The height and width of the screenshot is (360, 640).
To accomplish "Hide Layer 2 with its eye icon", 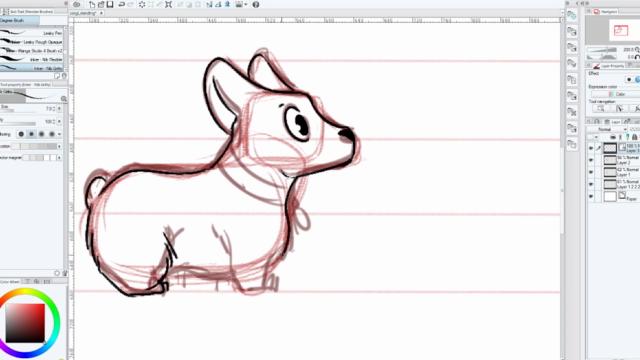I will pos(591,160).
